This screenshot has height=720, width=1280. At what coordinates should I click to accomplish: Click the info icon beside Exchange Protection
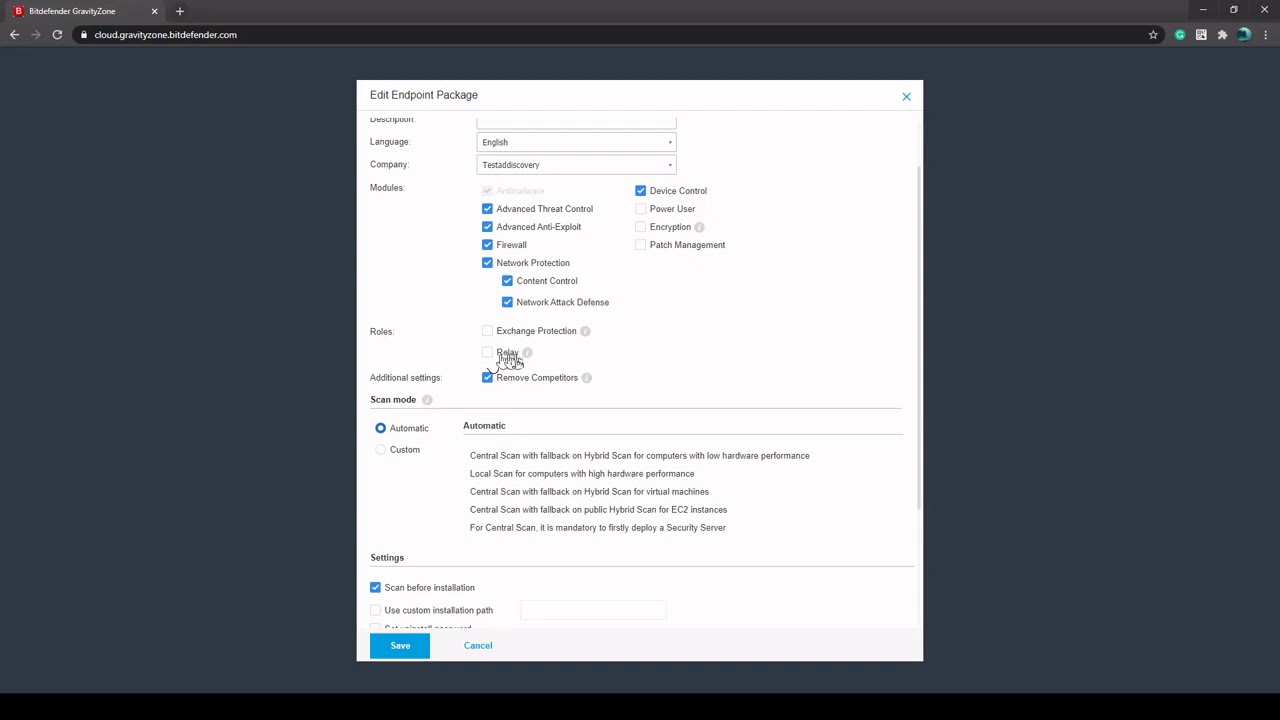pos(585,331)
